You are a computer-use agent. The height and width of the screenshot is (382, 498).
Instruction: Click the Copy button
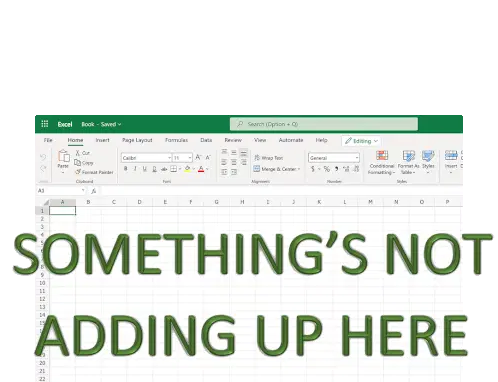[84, 163]
